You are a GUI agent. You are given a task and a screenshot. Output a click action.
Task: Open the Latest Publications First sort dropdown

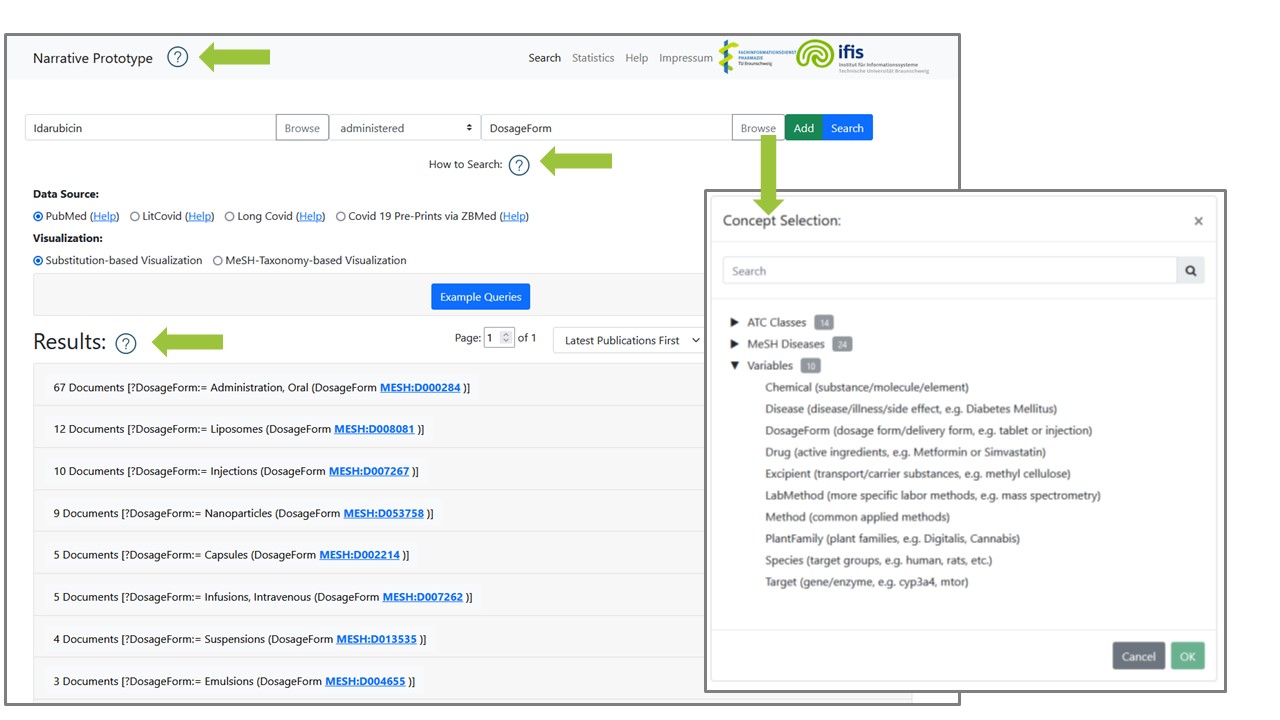(x=630, y=340)
